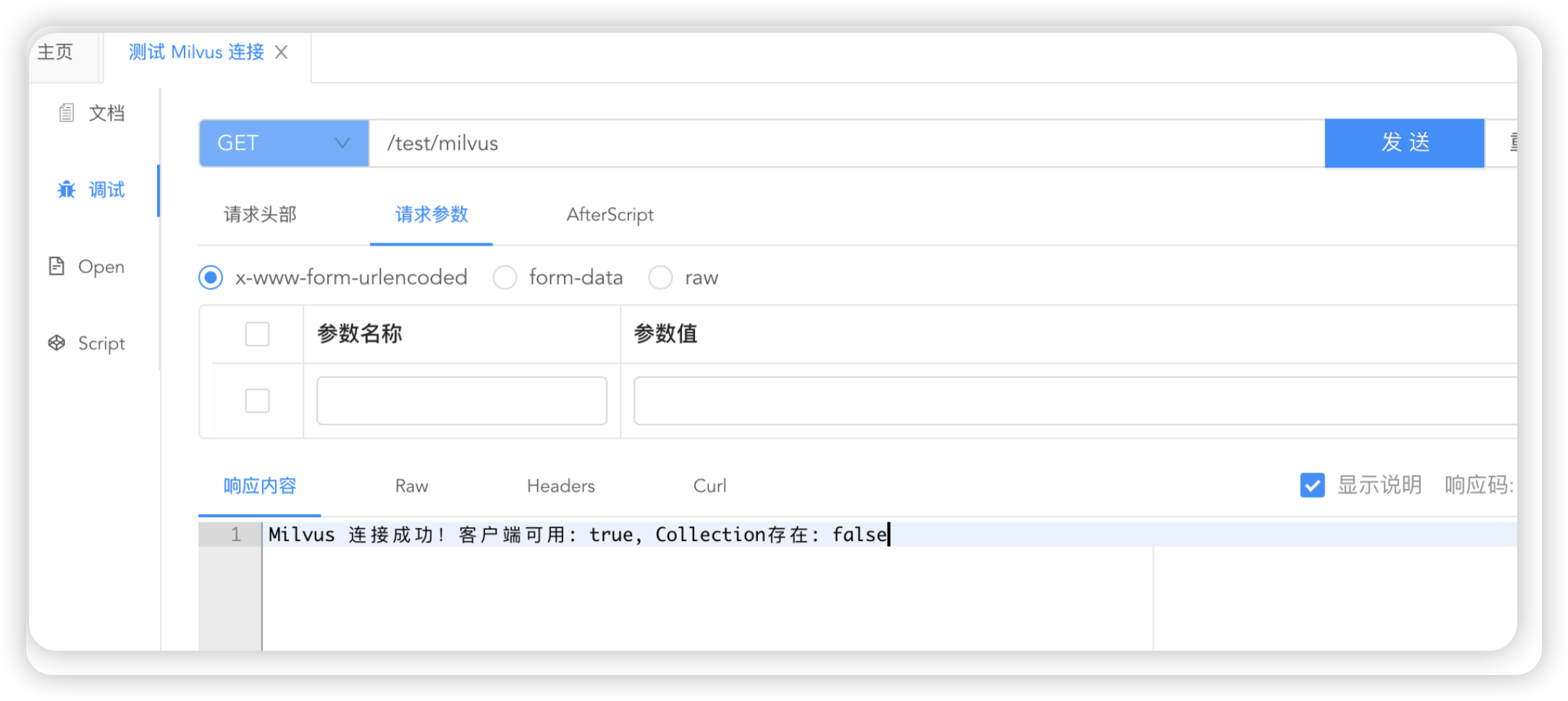This screenshot has height=701, width=1568.
Task: Open the 文档 document sidebar item
Action: point(92,113)
